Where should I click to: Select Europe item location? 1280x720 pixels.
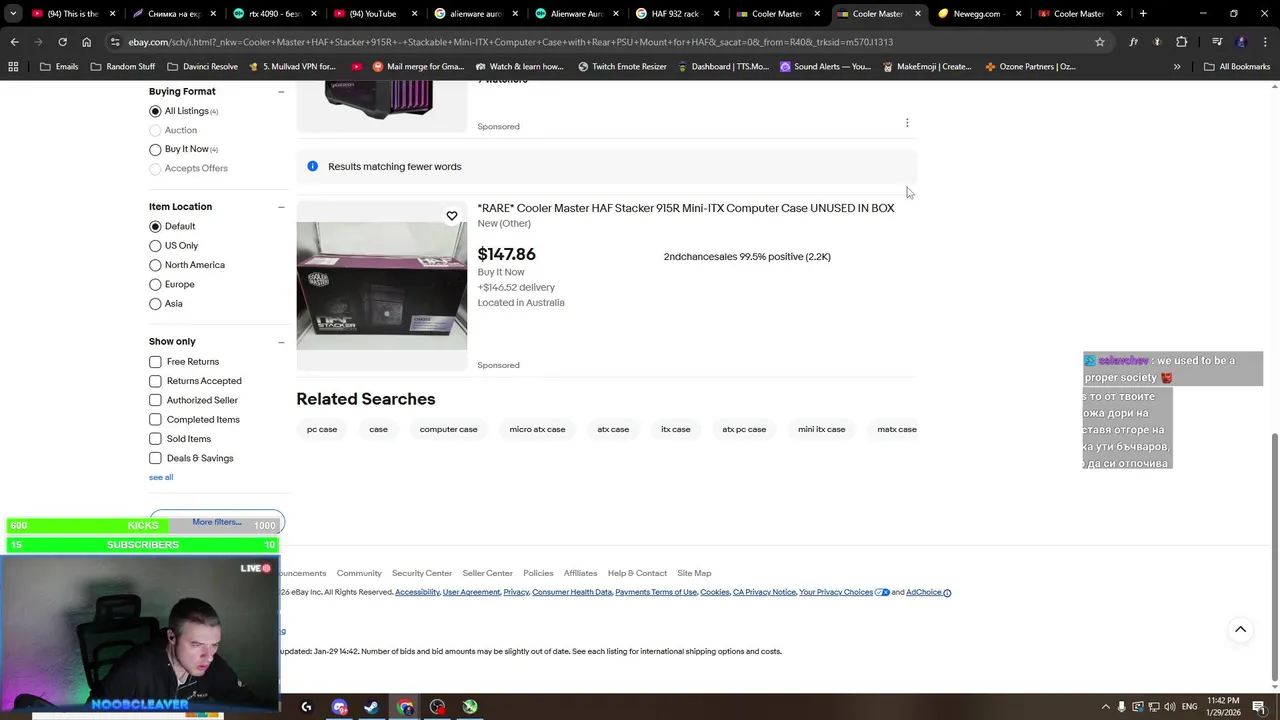155,284
